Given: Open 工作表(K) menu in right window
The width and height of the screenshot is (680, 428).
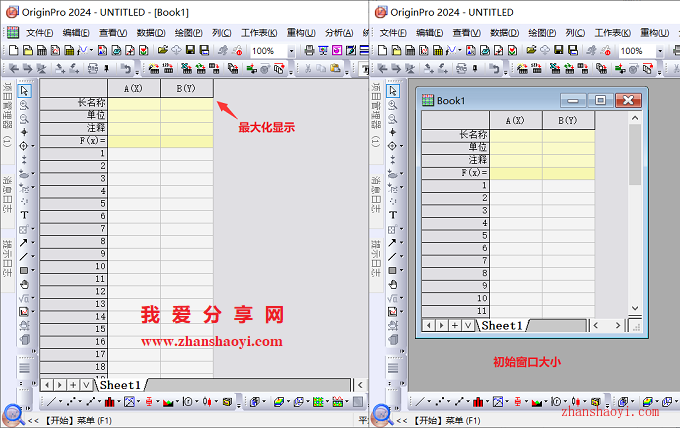Looking at the screenshot, I should [x=612, y=33].
